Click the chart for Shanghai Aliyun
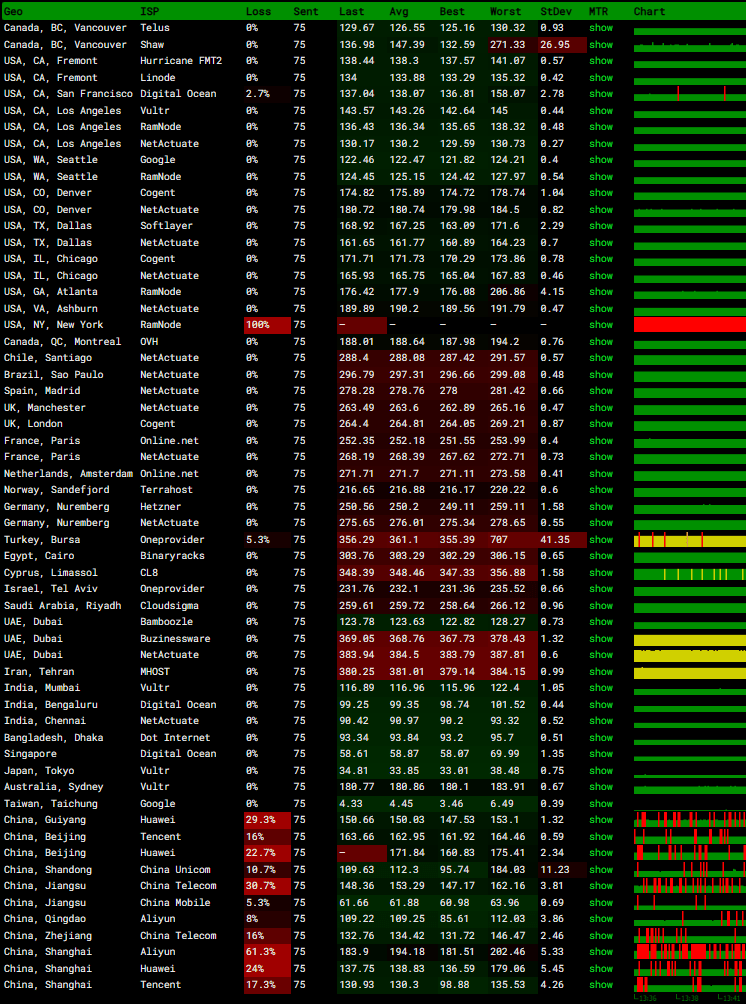 pyautogui.click(x=690, y=951)
